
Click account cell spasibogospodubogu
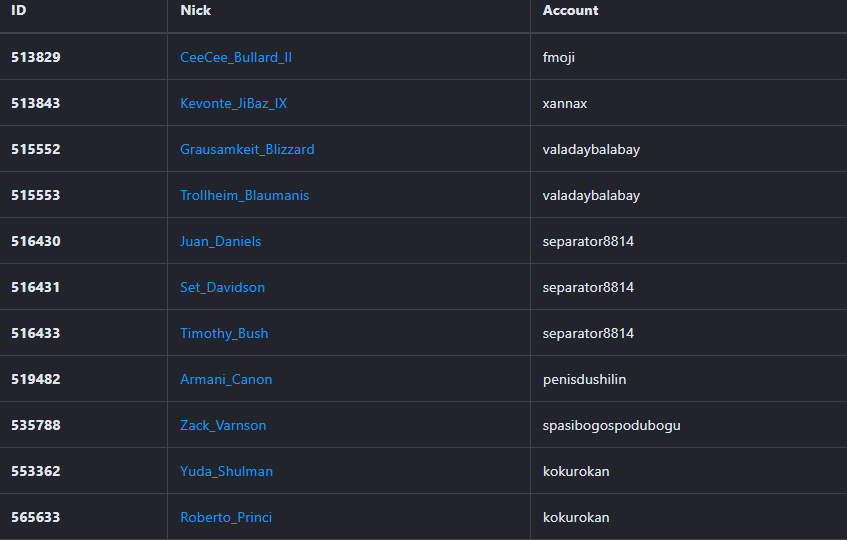coord(611,426)
